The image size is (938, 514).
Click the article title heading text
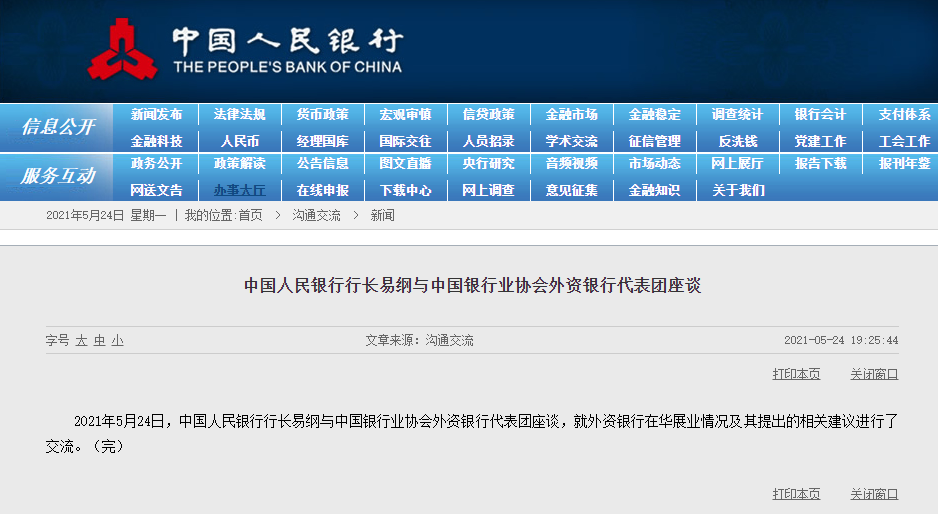[472, 285]
